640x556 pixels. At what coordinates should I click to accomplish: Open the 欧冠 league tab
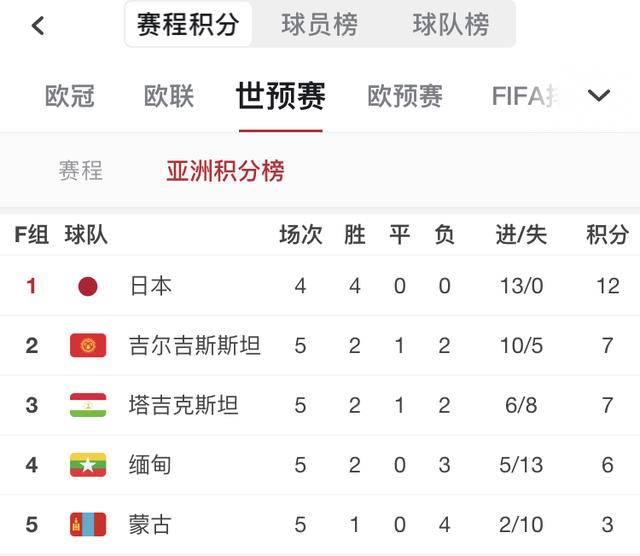pyautogui.click(x=69, y=96)
